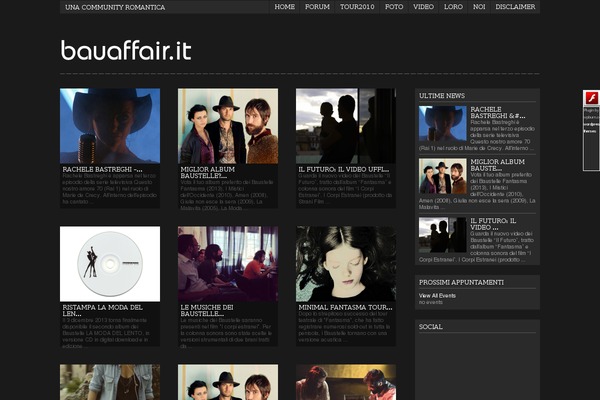Viewport: 600px width, 400px height.
Task: Click the MIGLIOR ALBUM BAUSTELLE grid title
Action: (207, 172)
